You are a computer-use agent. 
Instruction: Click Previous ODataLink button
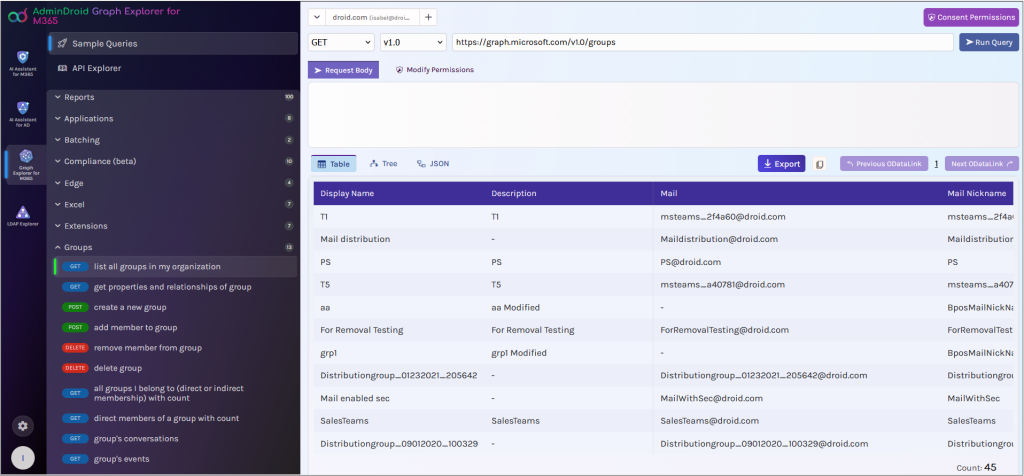pyautogui.click(x=884, y=164)
